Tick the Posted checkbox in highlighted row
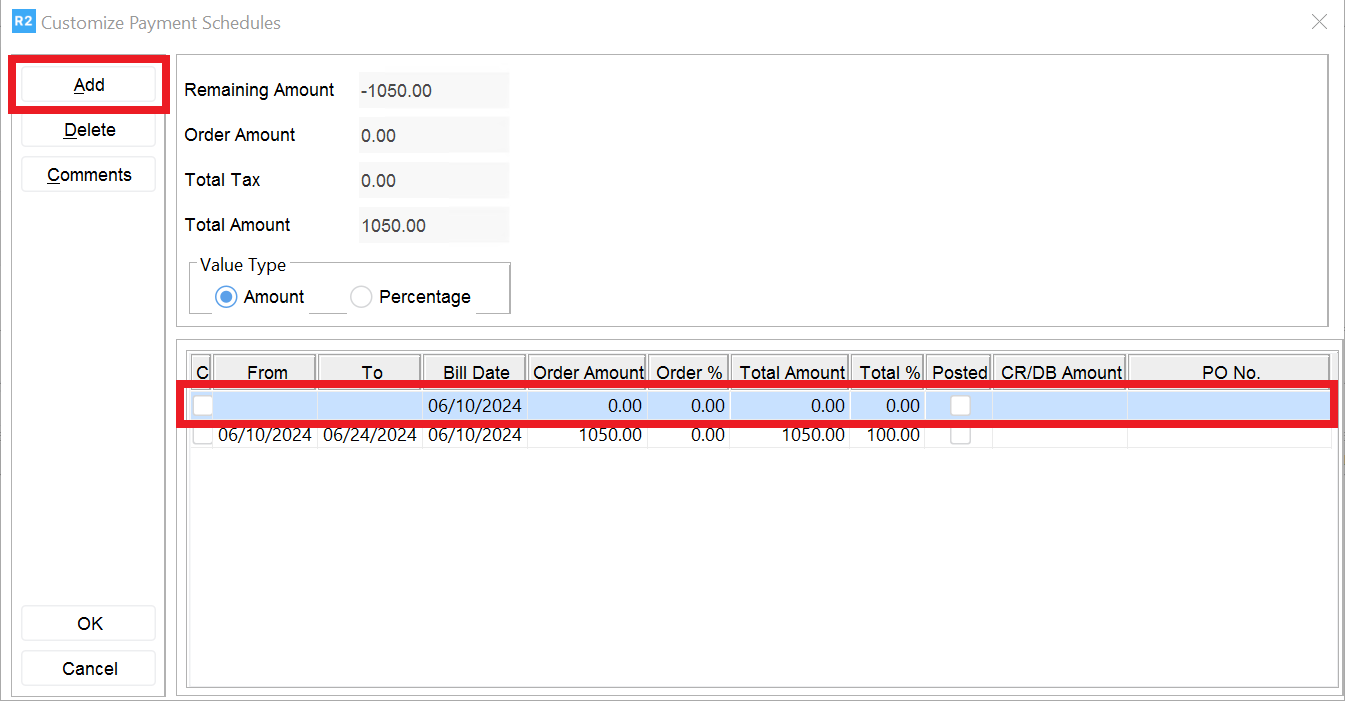The width and height of the screenshot is (1345, 701). 959,406
